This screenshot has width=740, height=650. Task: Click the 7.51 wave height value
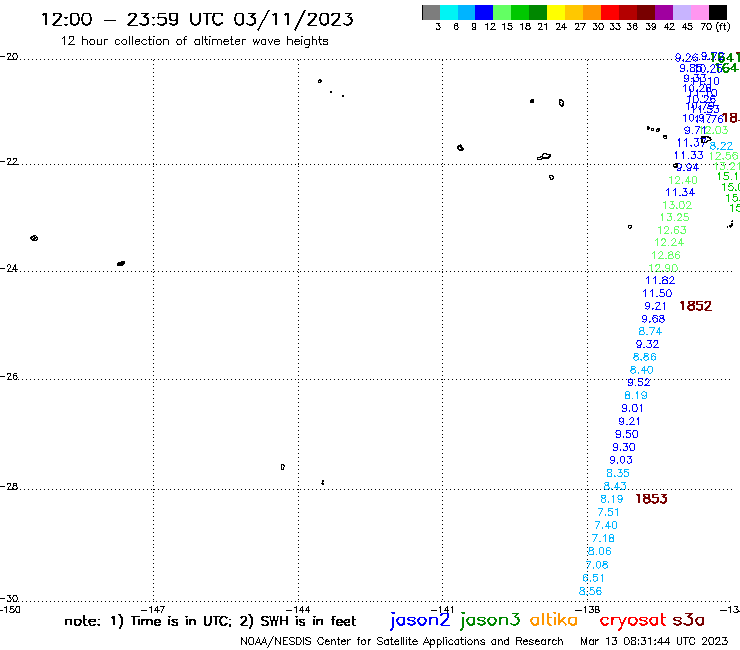(608, 513)
